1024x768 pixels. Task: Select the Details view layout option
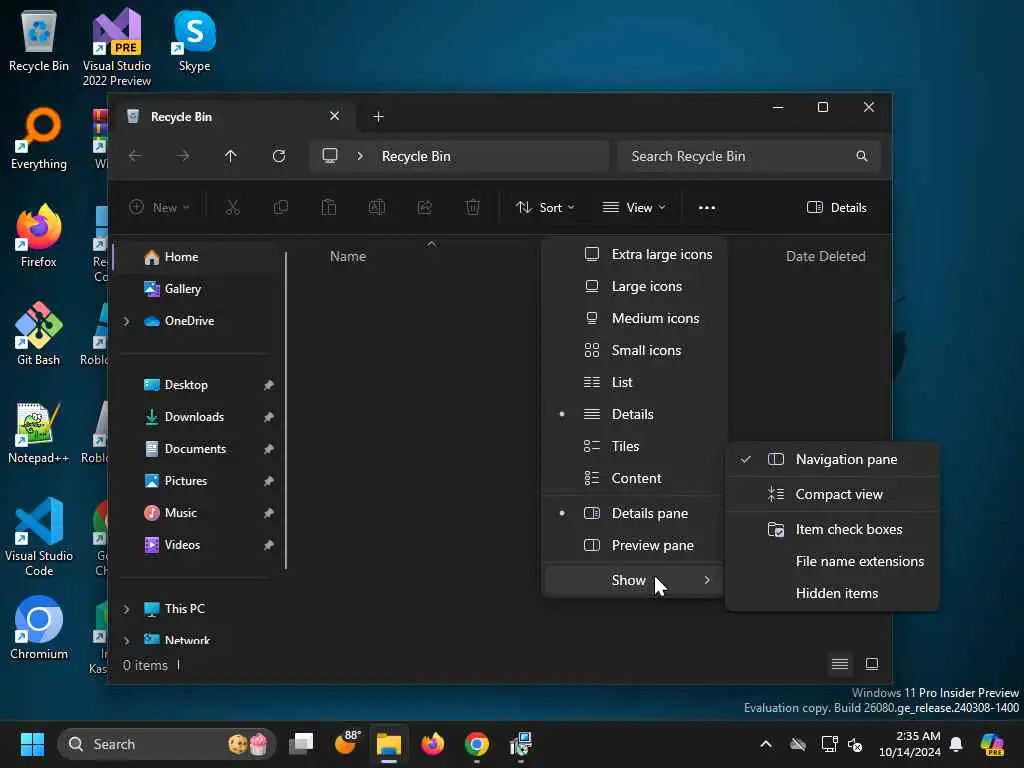coord(634,414)
